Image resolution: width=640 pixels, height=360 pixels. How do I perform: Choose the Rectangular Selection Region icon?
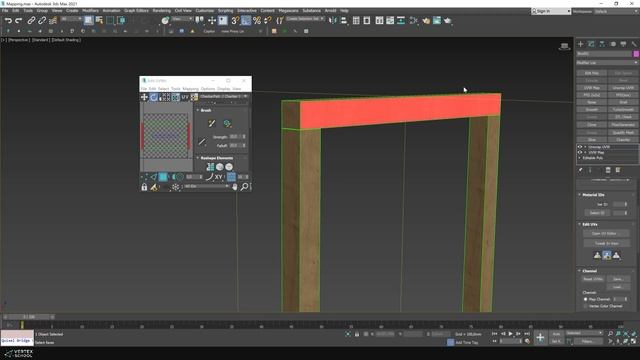click(110, 20)
